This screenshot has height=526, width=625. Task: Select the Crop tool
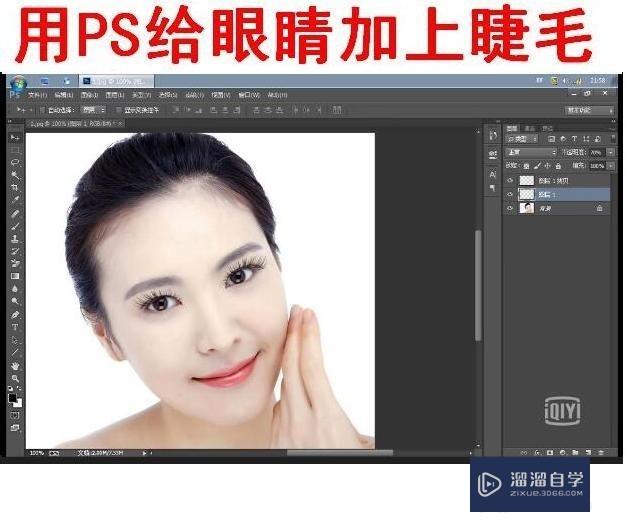[15, 187]
